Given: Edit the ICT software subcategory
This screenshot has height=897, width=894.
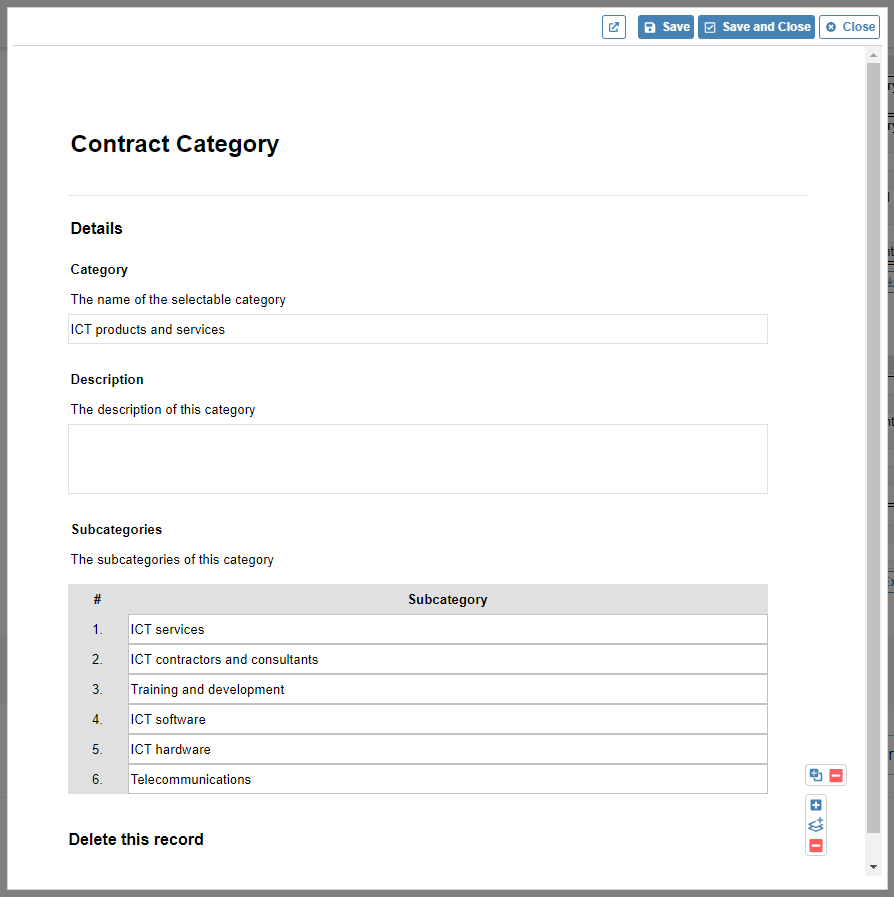Looking at the screenshot, I should (448, 719).
